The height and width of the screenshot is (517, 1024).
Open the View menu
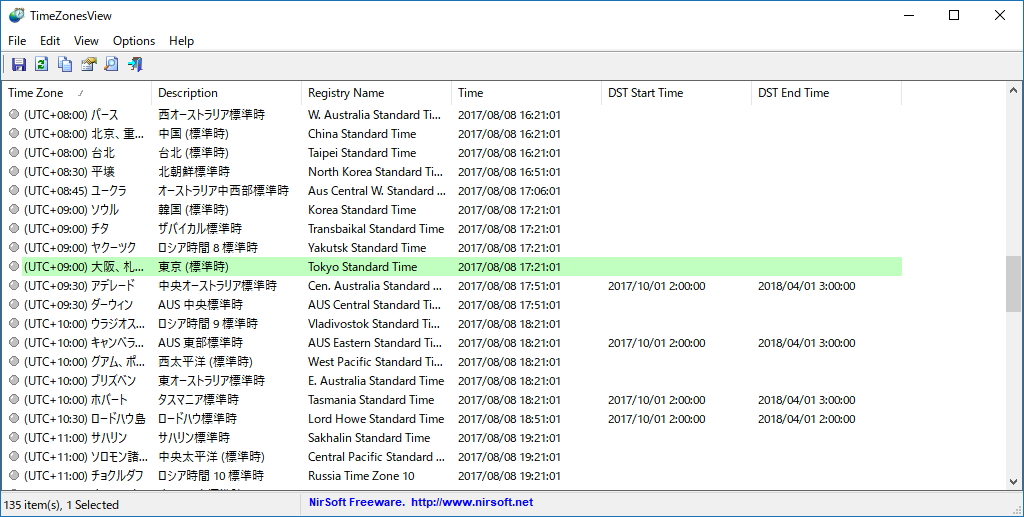click(86, 40)
